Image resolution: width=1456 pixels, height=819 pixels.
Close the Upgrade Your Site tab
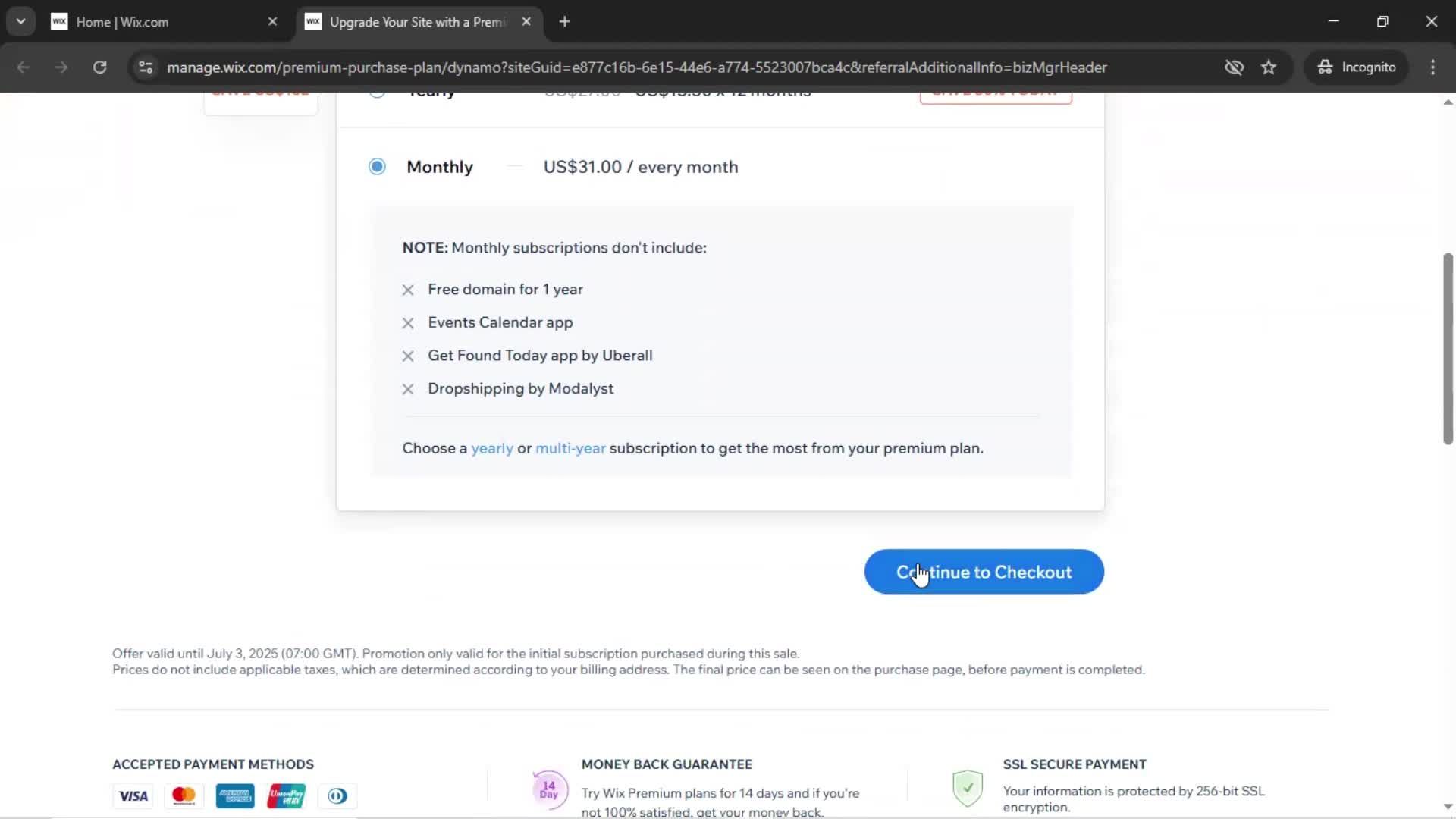(x=526, y=22)
